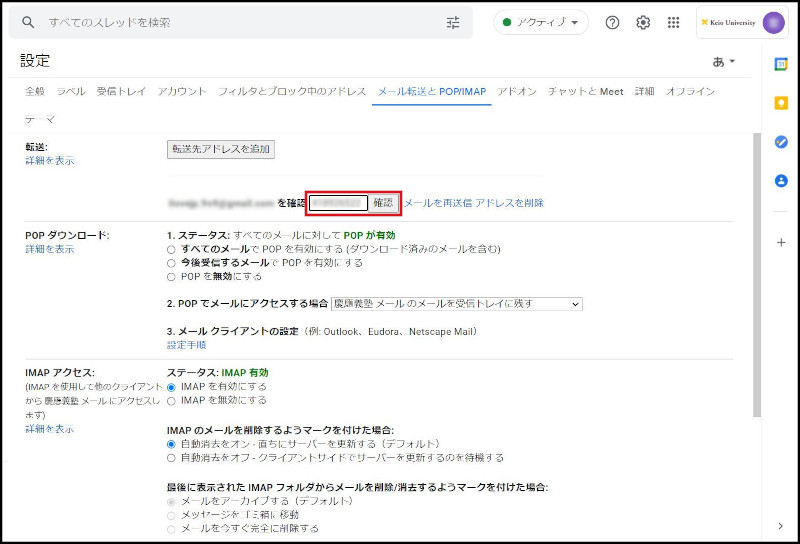Open the search filter options icon
The height and width of the screenshot is (544, 800).
(x=453, y=22)
